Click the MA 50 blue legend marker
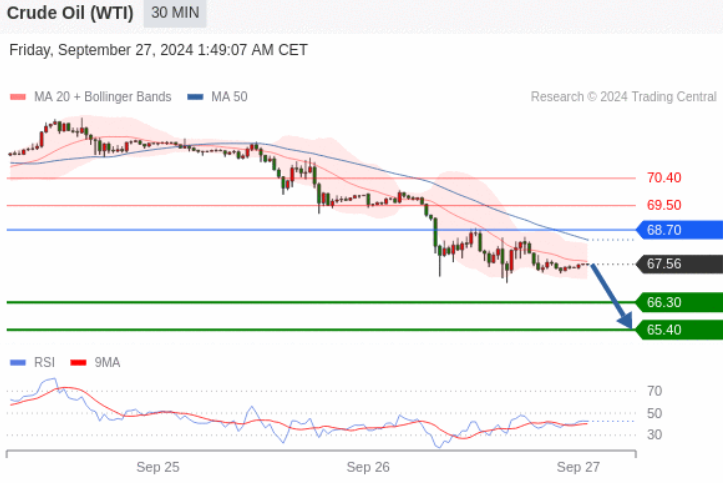Screen dimensions: 723x483 click(x=196, y=97)
